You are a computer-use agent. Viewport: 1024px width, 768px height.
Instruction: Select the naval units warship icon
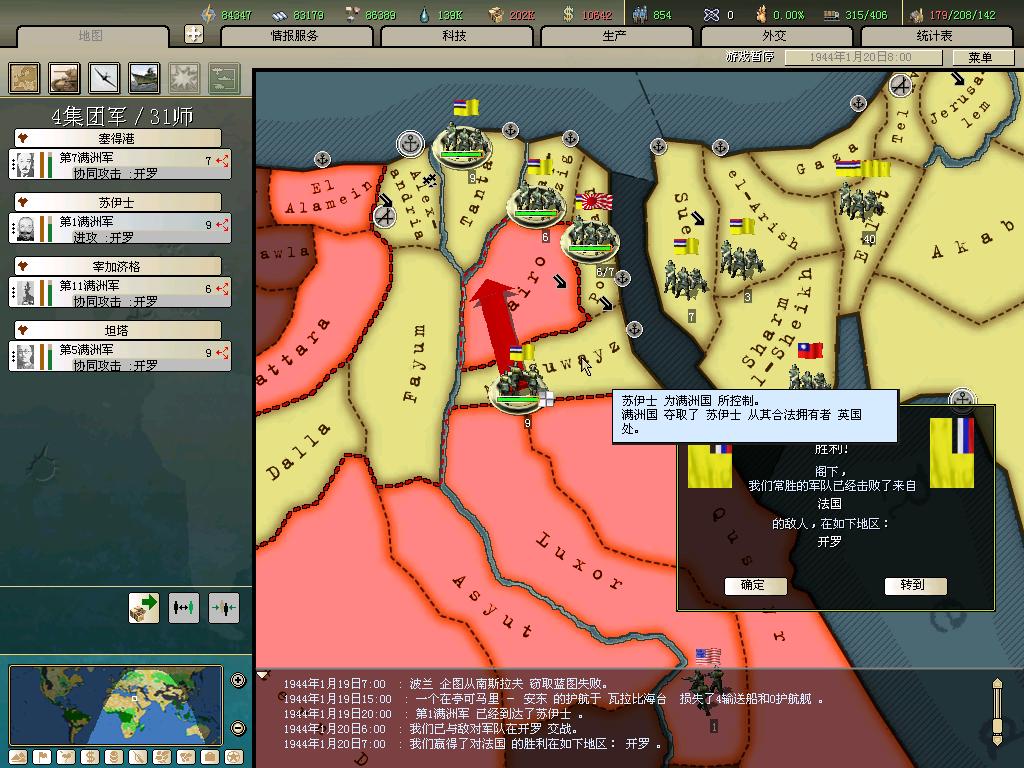click(144, 78)
